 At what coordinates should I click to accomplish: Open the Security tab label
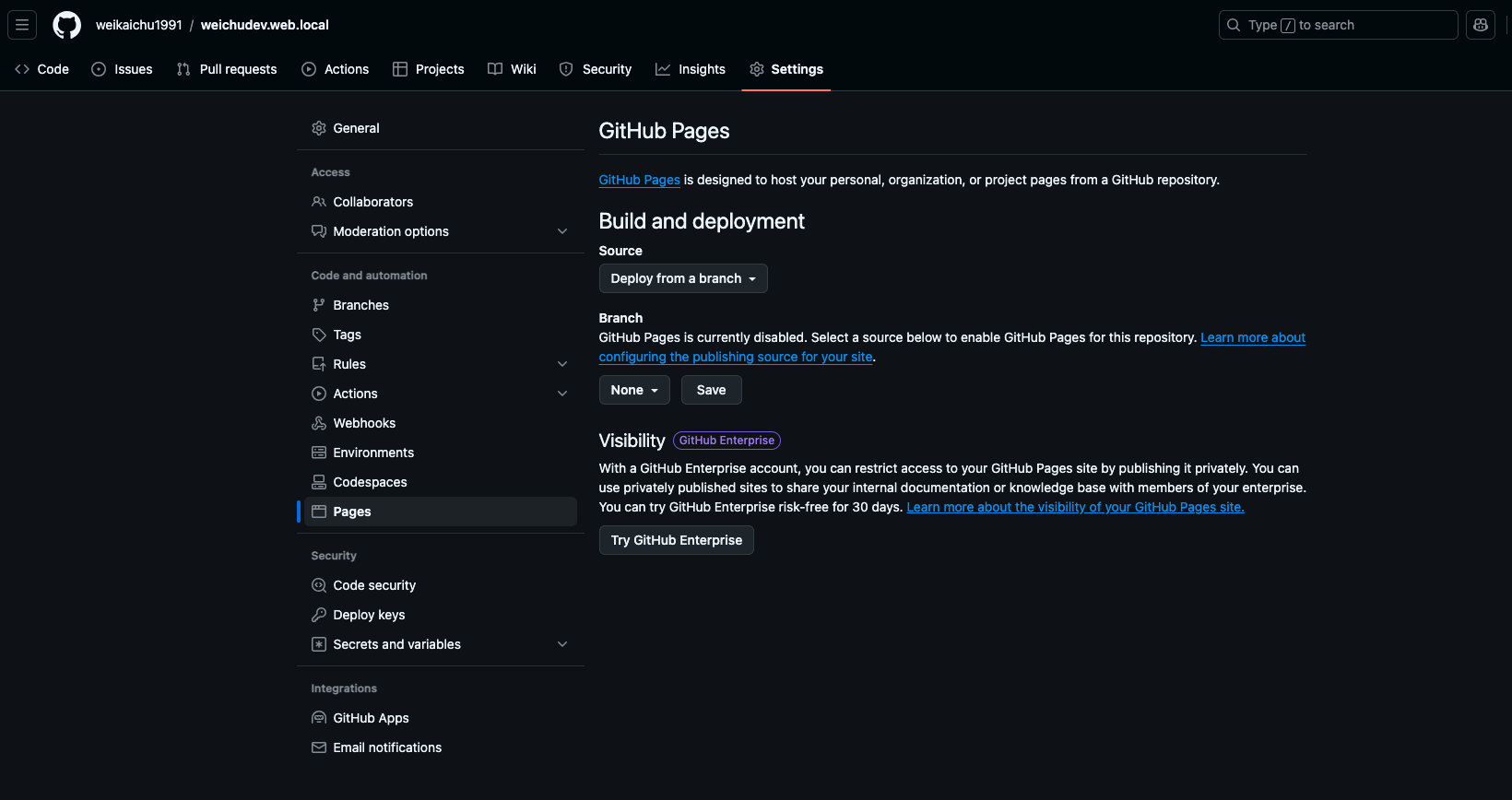coord(607,69)
